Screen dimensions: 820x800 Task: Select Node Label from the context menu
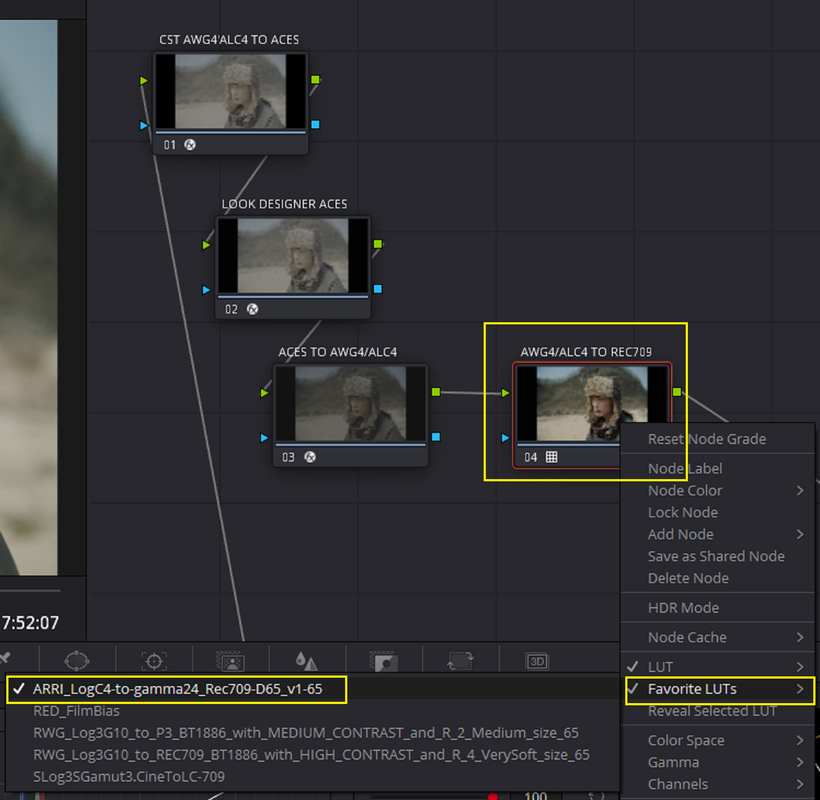point(718,468)
